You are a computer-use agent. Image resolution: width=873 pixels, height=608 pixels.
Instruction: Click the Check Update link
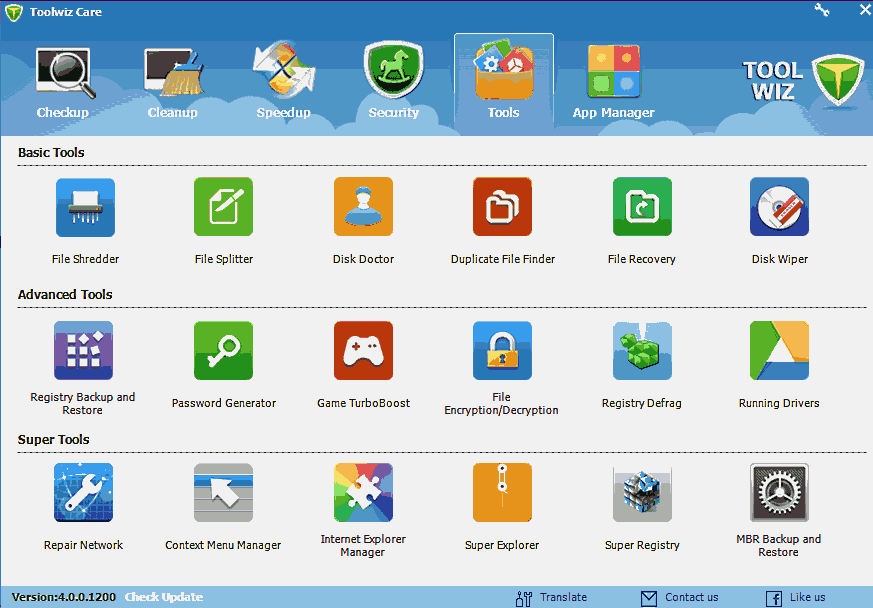[164, 597]
